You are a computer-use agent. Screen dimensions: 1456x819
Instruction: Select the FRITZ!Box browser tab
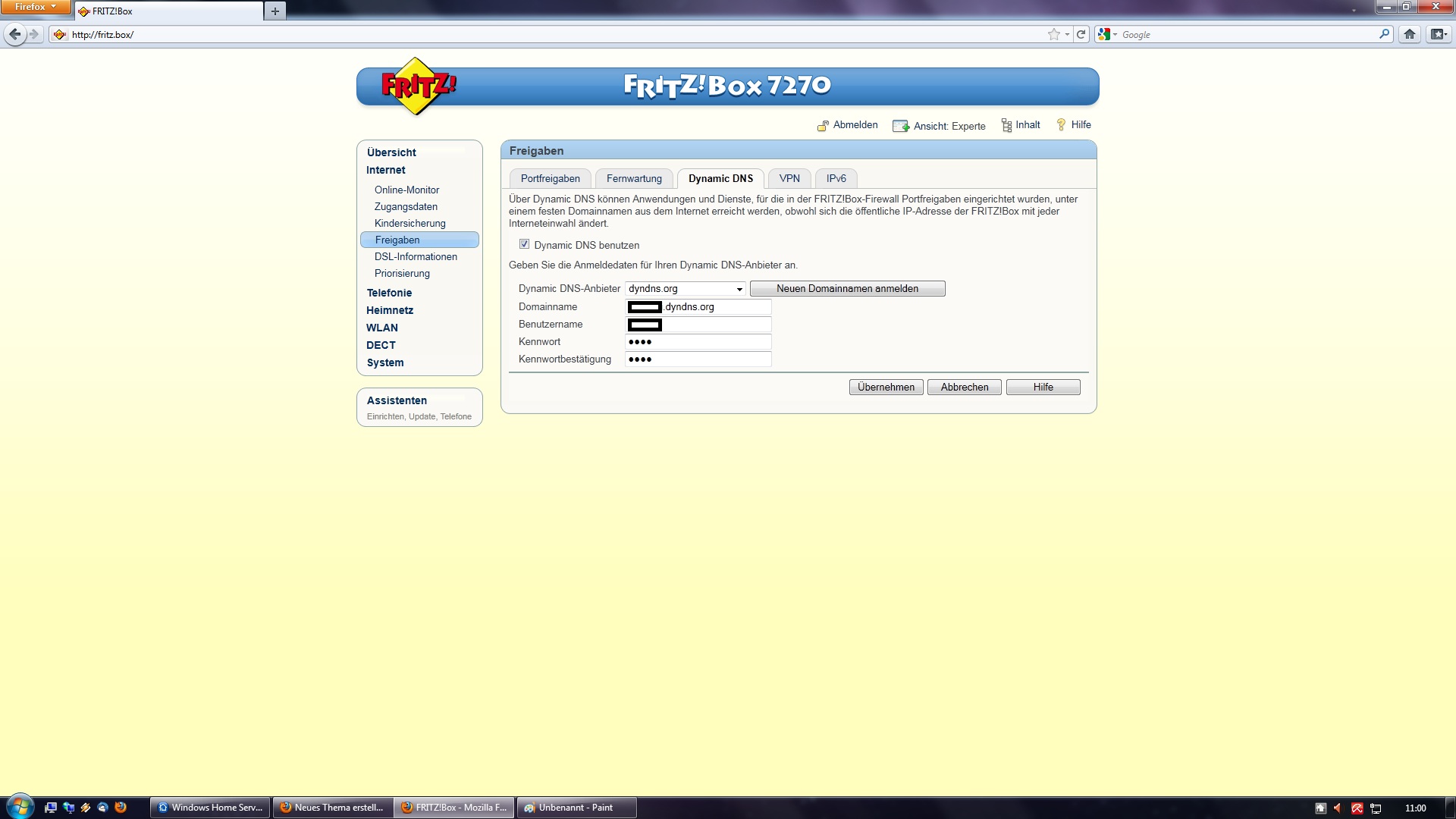(168, 11)
